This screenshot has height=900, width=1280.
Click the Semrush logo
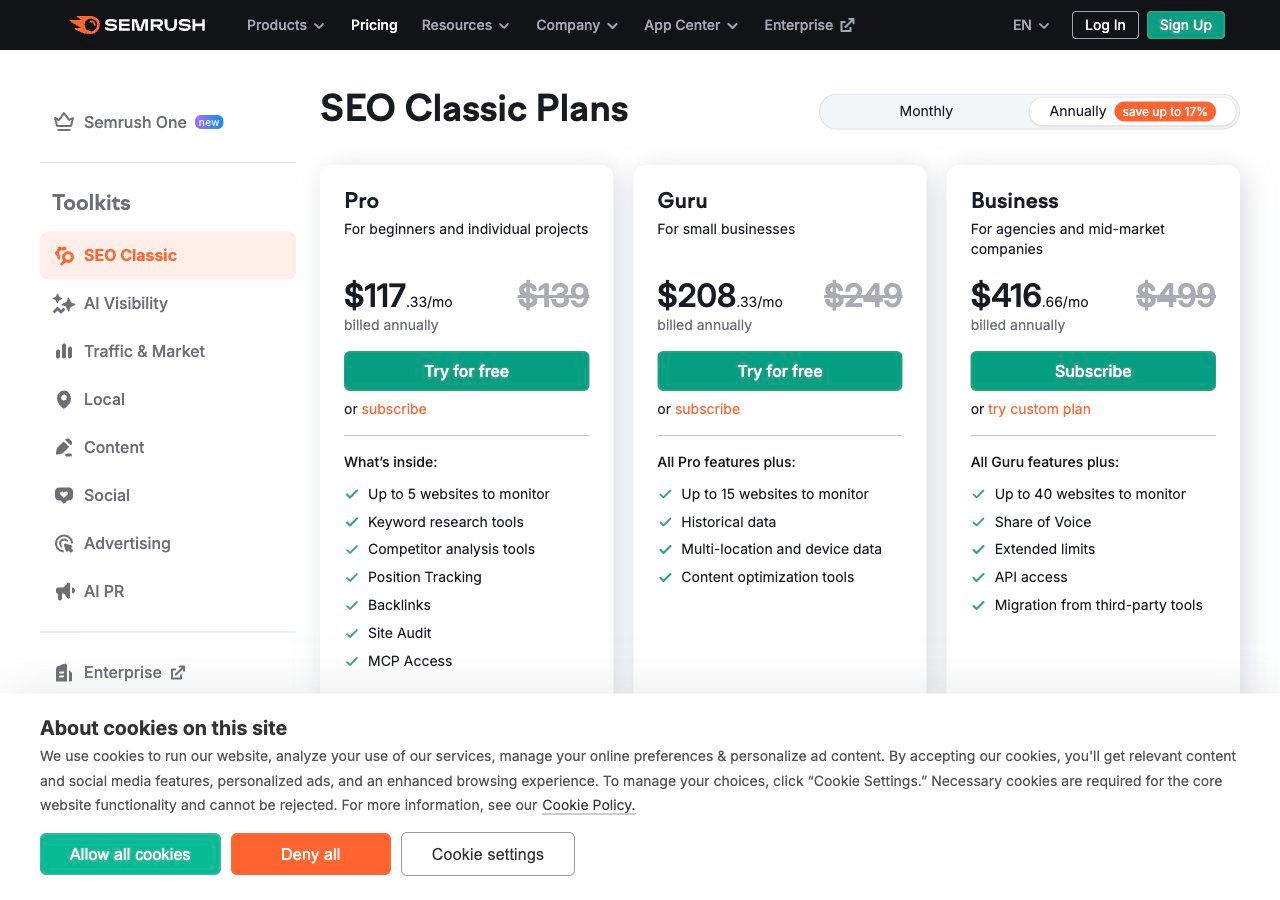tap(137, 25)
